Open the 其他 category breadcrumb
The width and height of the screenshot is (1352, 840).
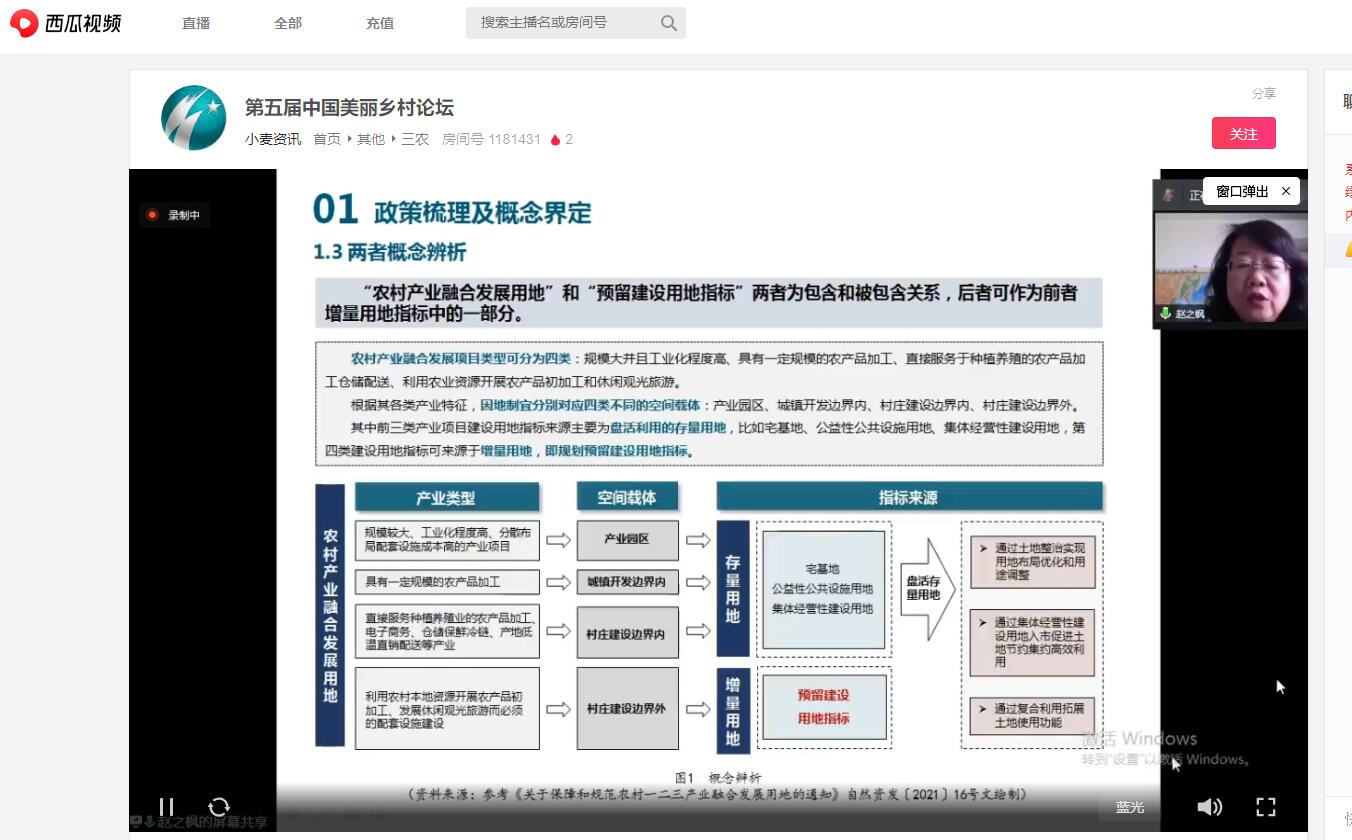point(371,140)
